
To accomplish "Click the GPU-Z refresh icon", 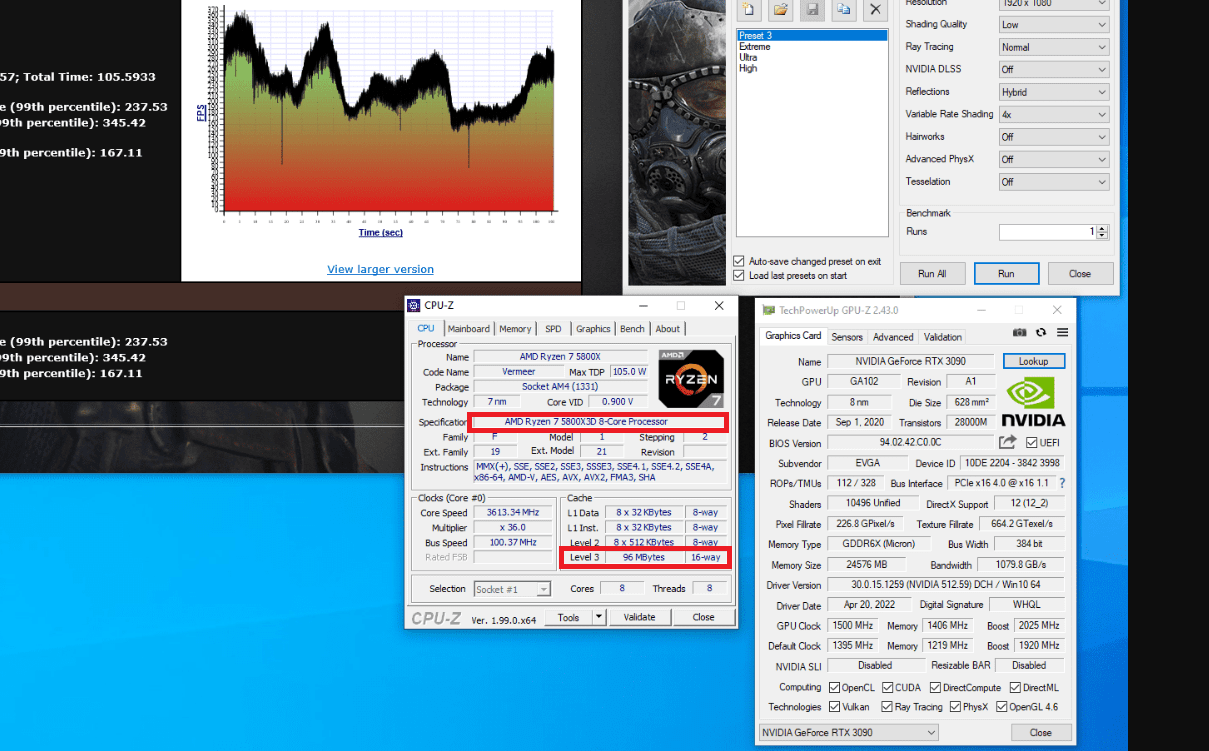I will (1041, 333).
